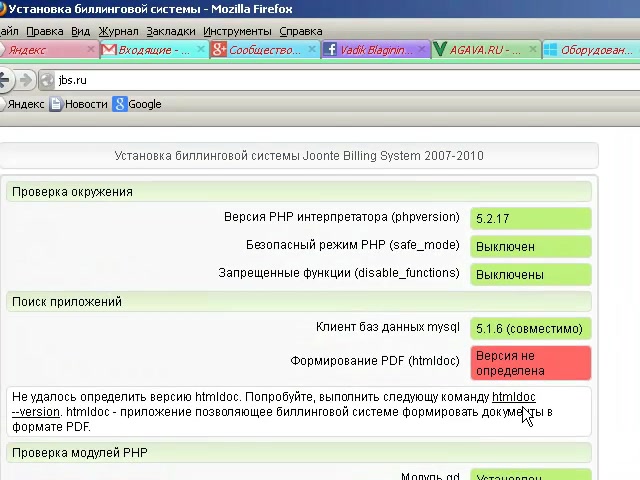Close the Сообщество tab
The width and height of the screenshot is (640, 480).
tap(312, 49)
